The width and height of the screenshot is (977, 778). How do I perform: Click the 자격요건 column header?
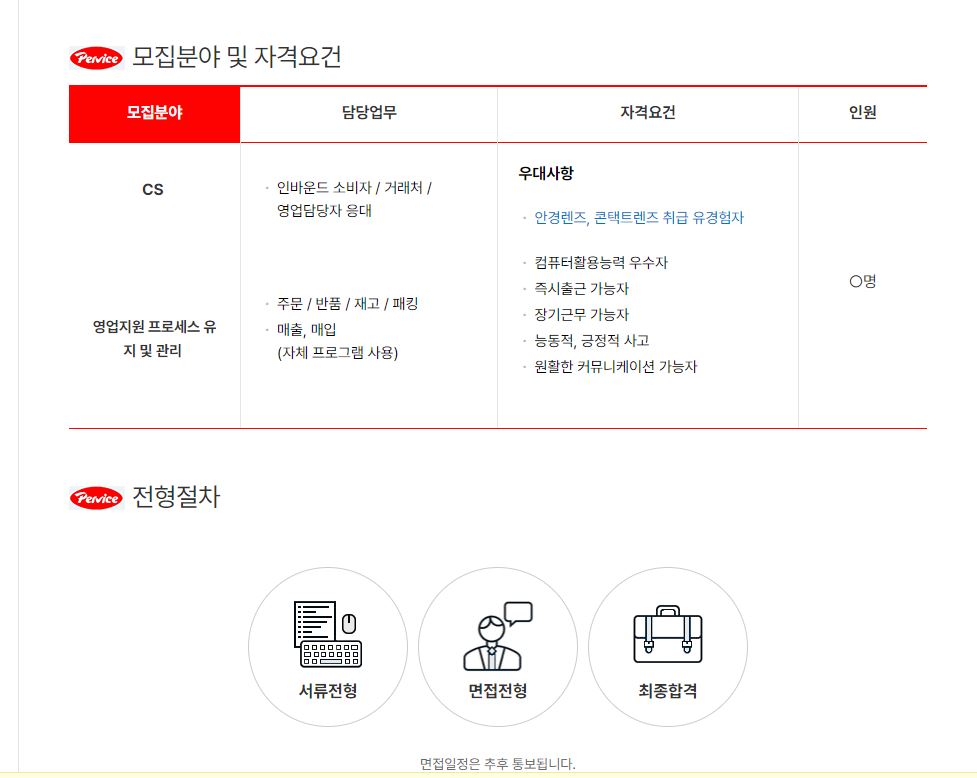pos(647,113)
